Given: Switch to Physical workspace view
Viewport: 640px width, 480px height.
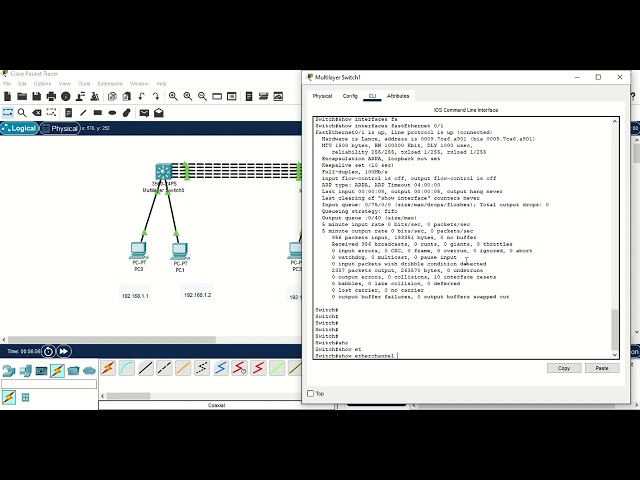Looking at the screenshot, I should (60, 128).
